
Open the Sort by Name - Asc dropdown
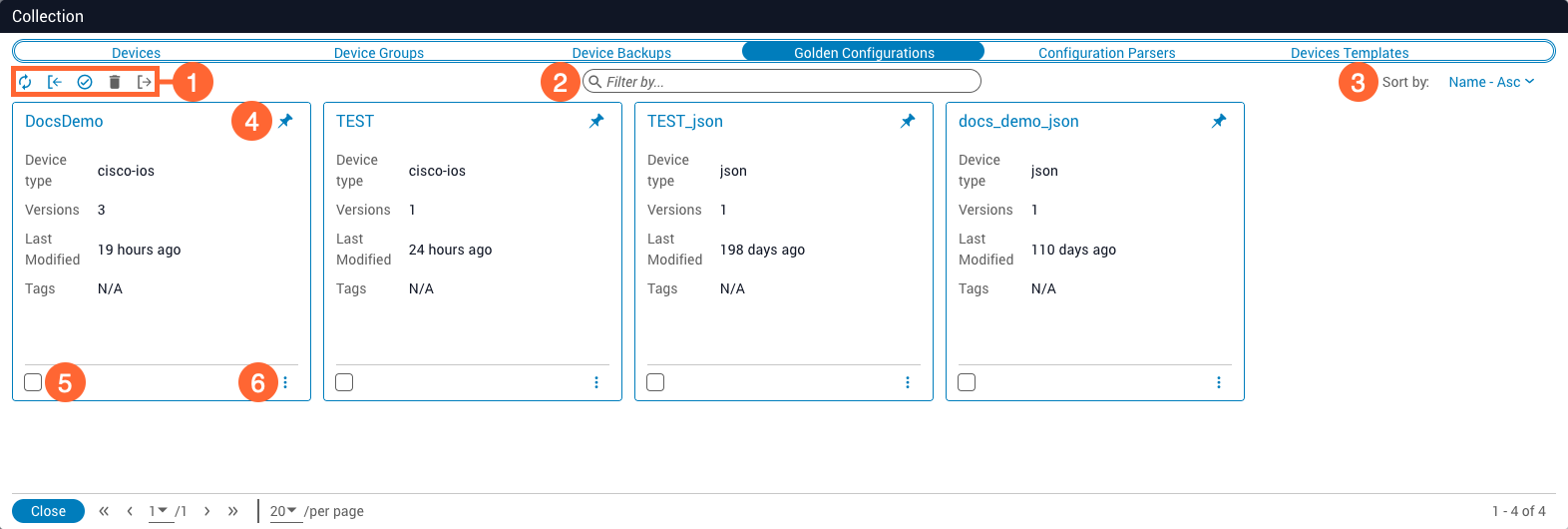pos(1490,82)
